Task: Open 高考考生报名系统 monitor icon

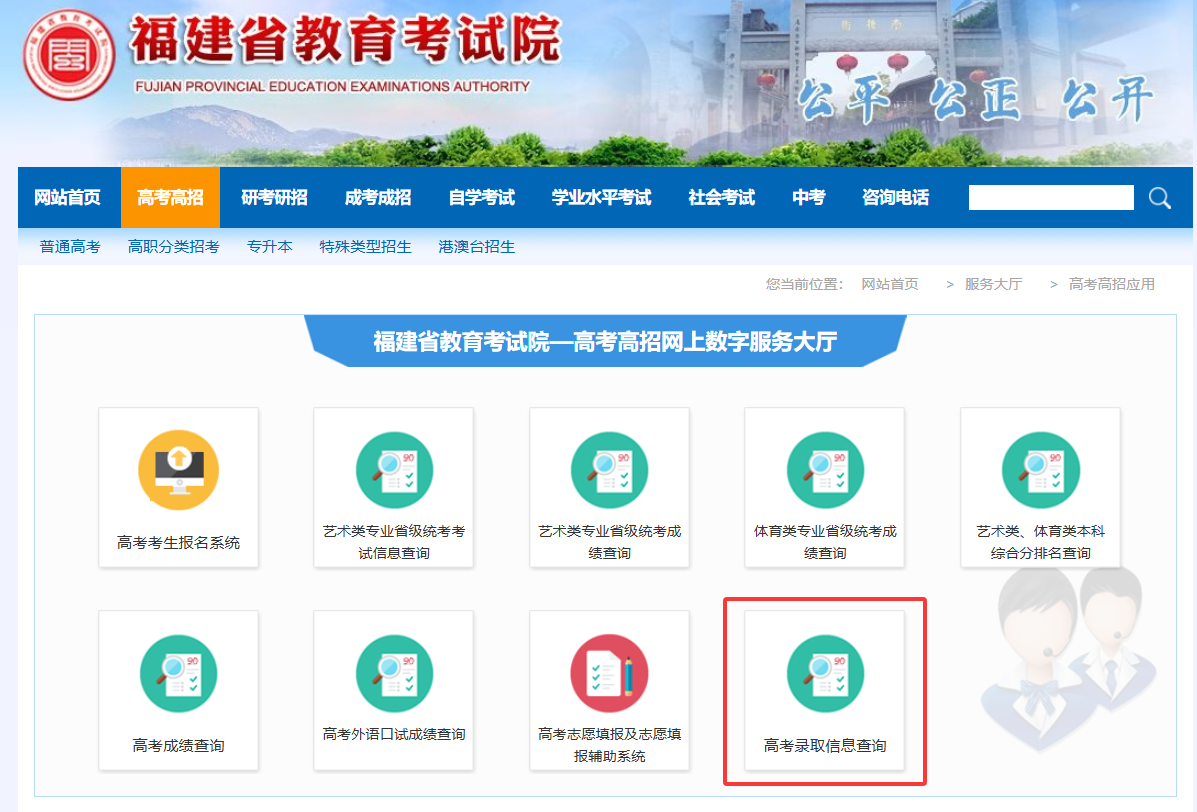Action: (179, 470)
